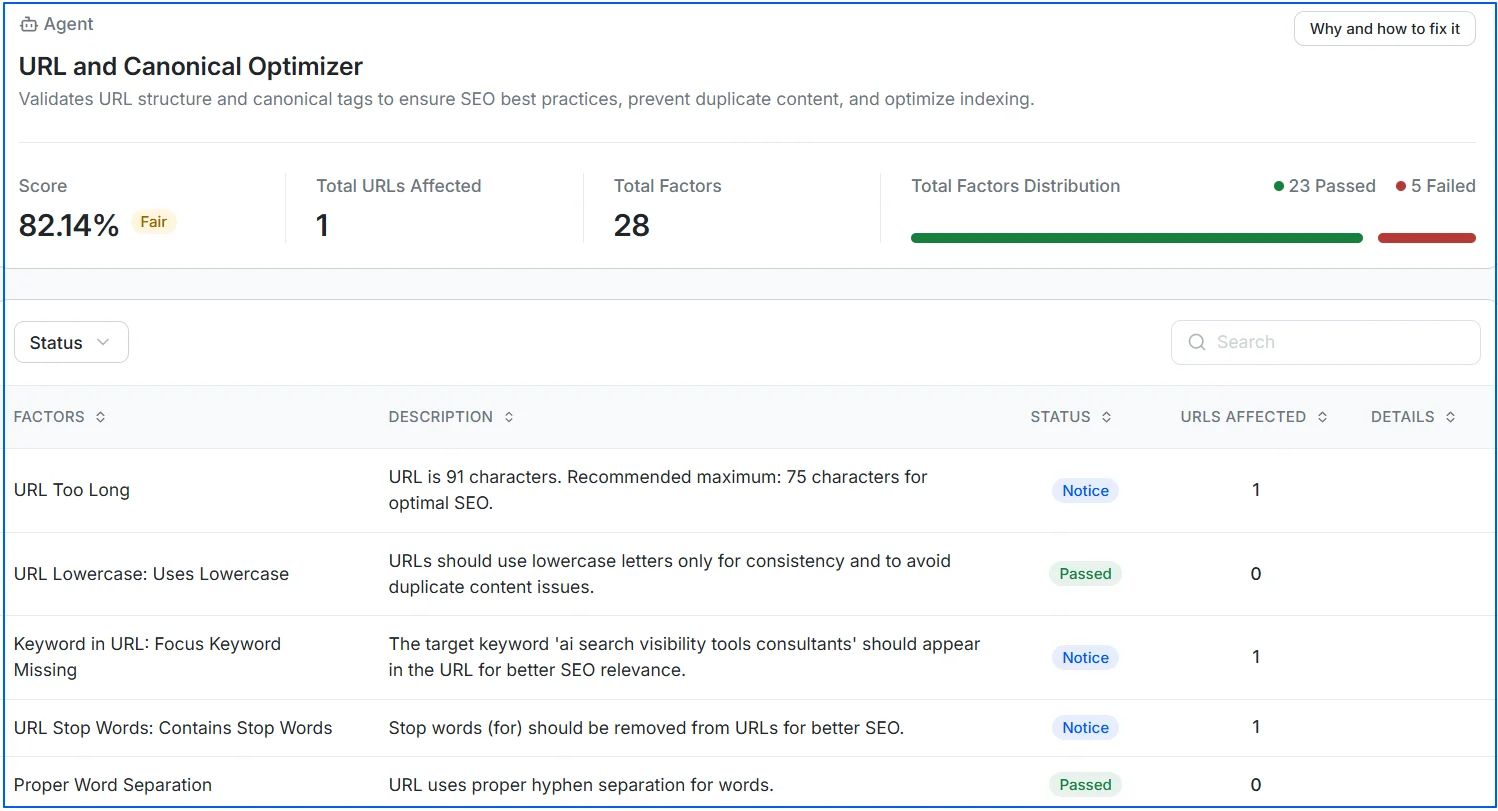
Task: Sort by URLS AFFECTED column arrows
Action: click(1322, 417)
